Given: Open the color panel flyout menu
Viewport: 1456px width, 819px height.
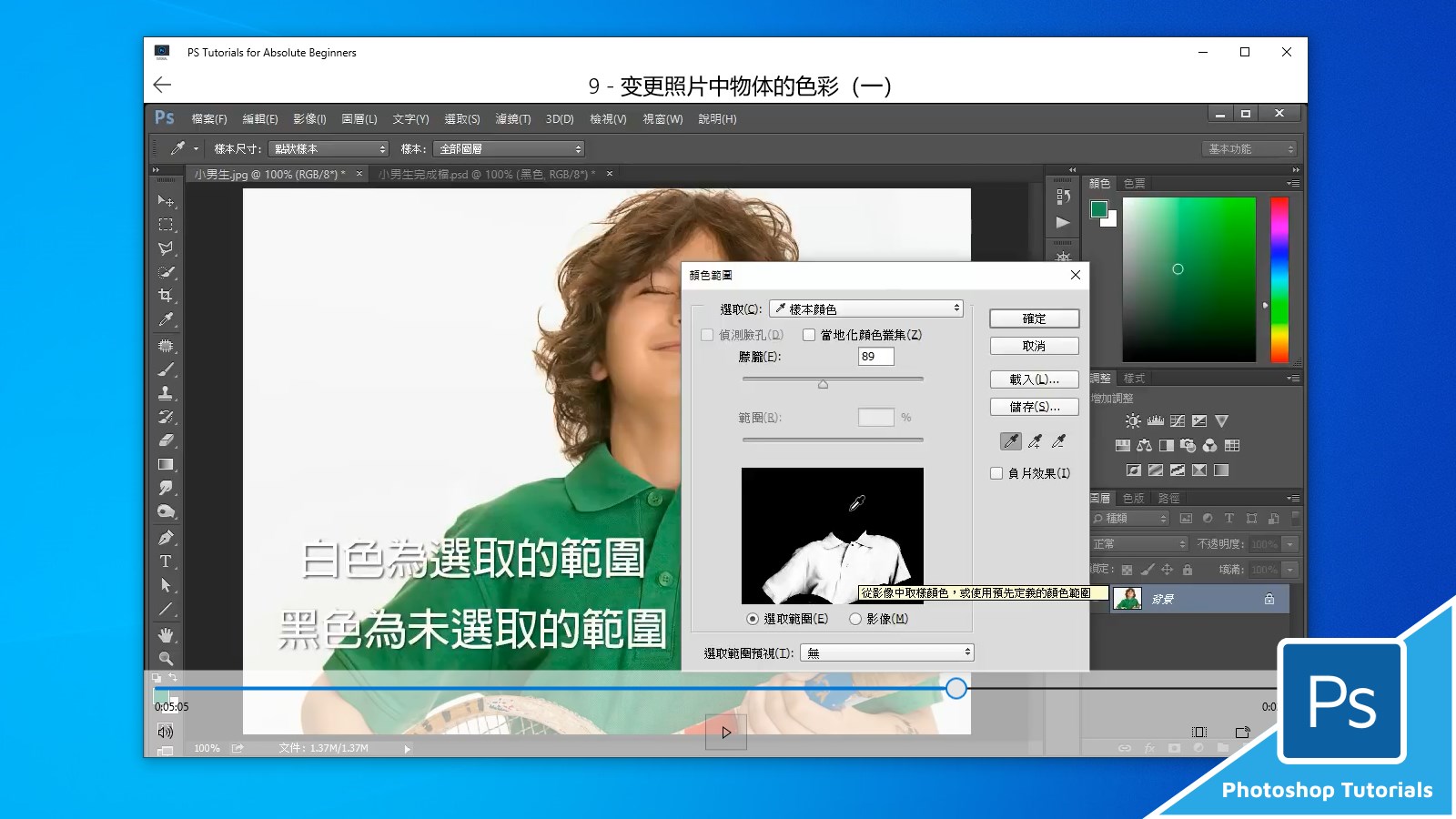Looking at the screenshot, I should click(x=1292, y=184).
